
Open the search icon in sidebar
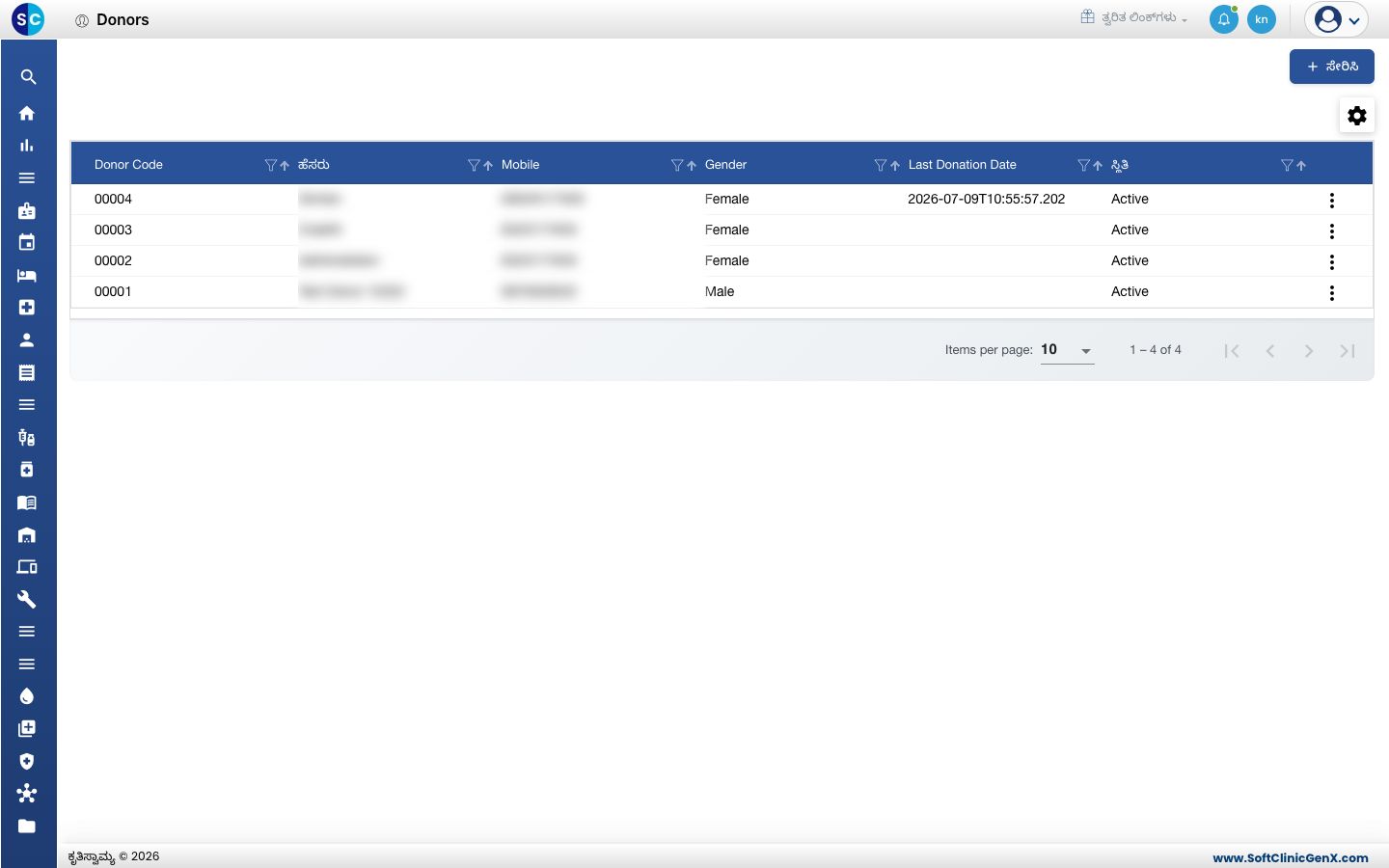tap(28, 77)
